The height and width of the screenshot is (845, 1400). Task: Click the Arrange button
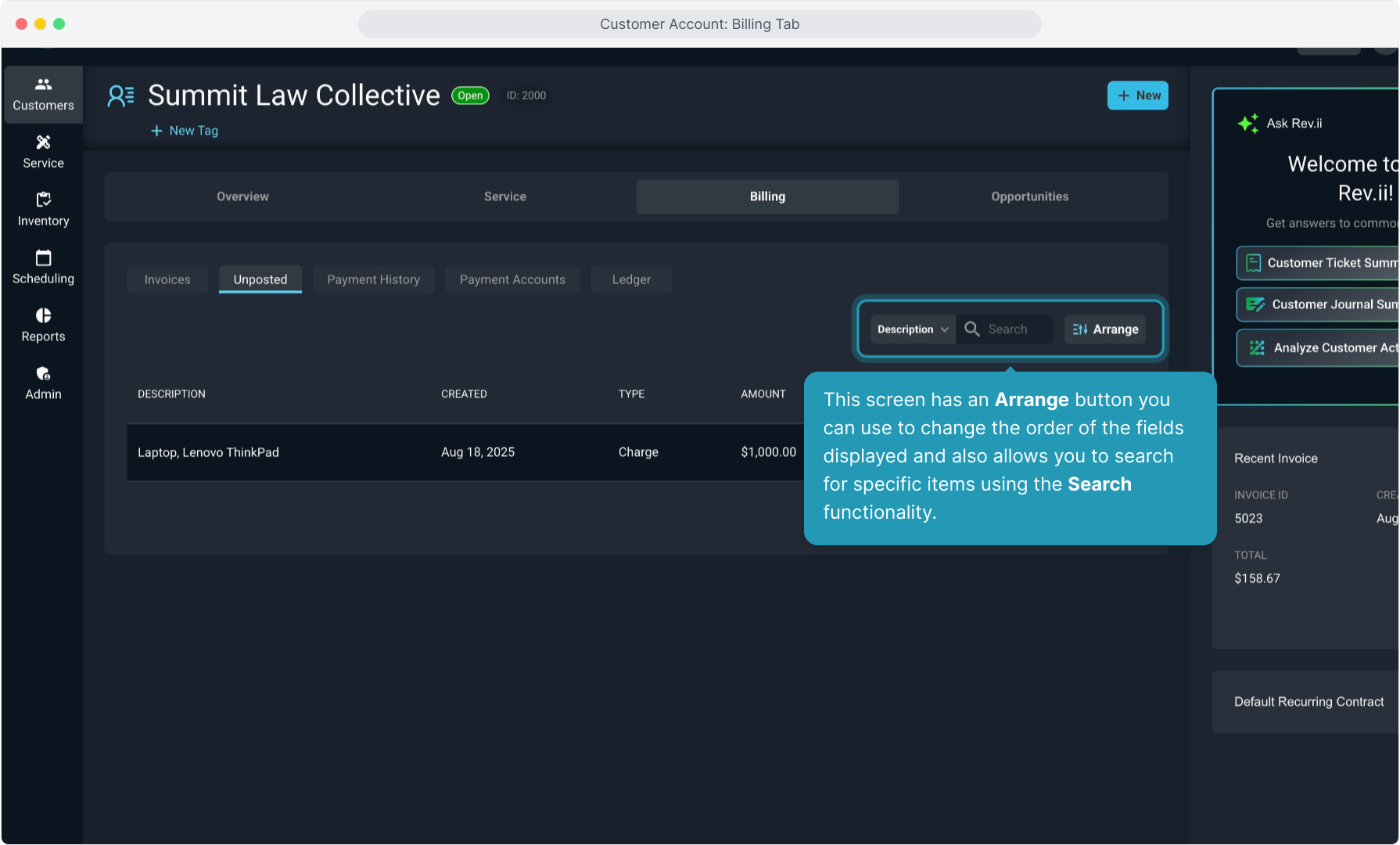tap(1105, 329)
